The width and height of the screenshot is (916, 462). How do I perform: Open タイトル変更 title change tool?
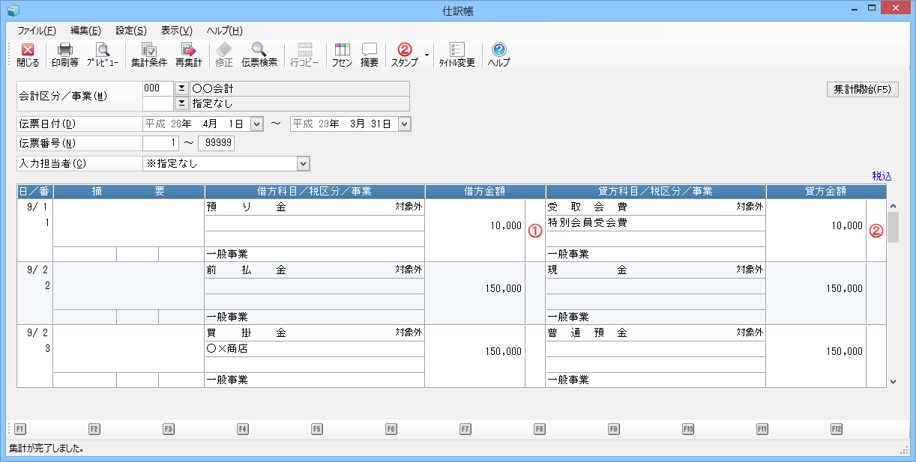[x=457, y=54]
